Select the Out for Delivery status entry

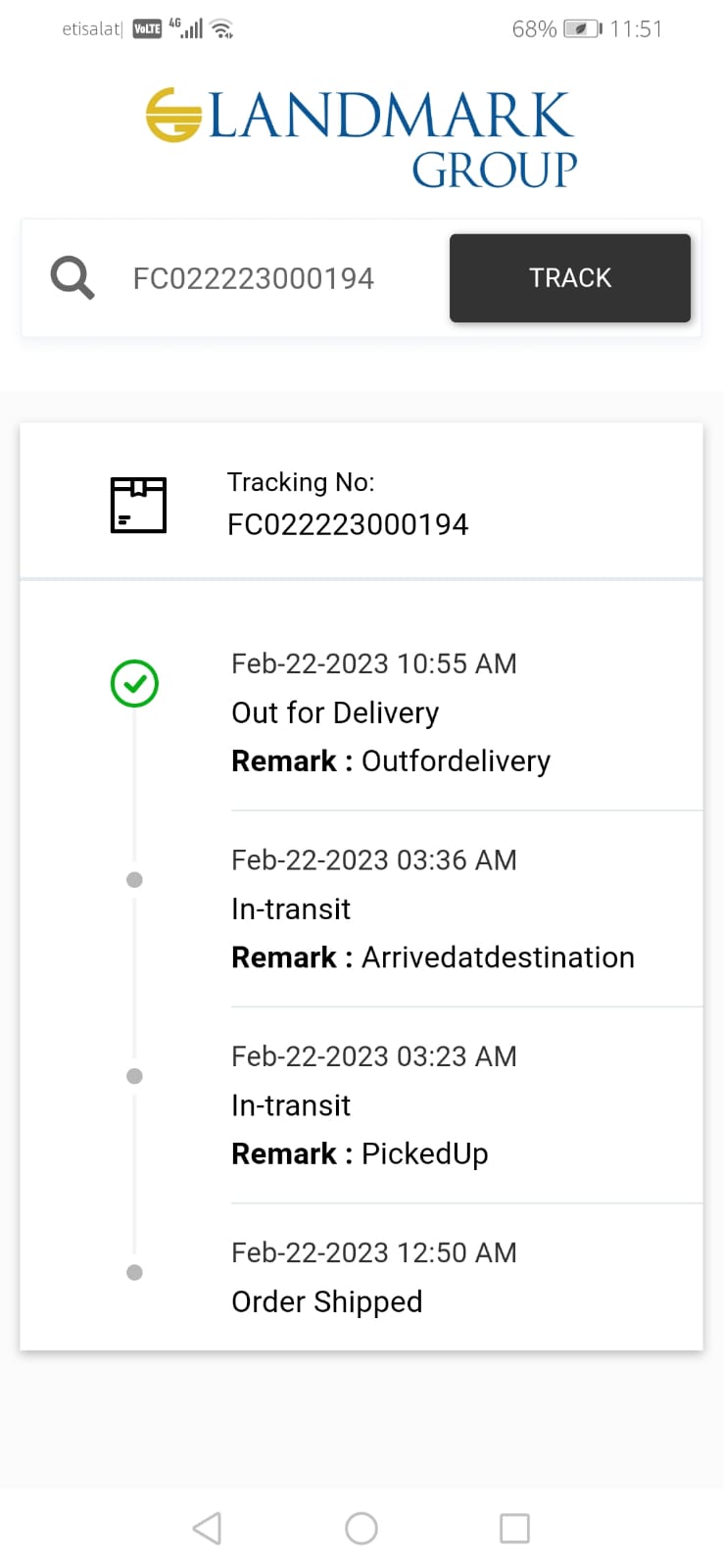point(335,713)
